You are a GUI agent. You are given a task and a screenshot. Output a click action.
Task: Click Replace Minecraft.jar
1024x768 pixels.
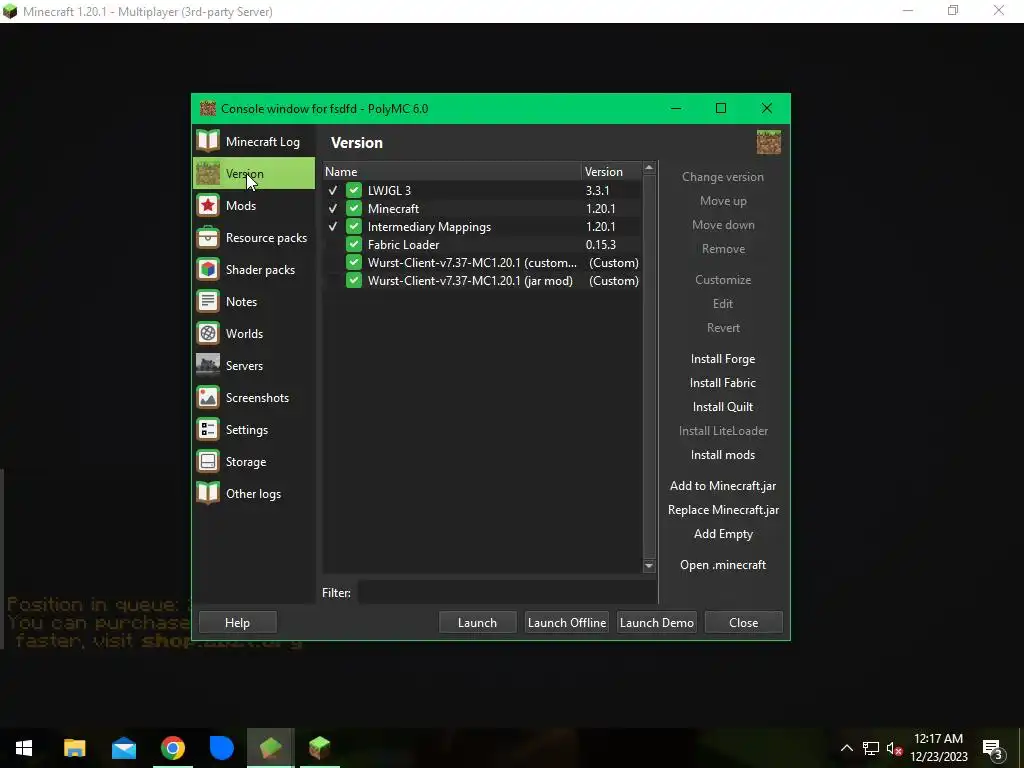coord(723,509)
